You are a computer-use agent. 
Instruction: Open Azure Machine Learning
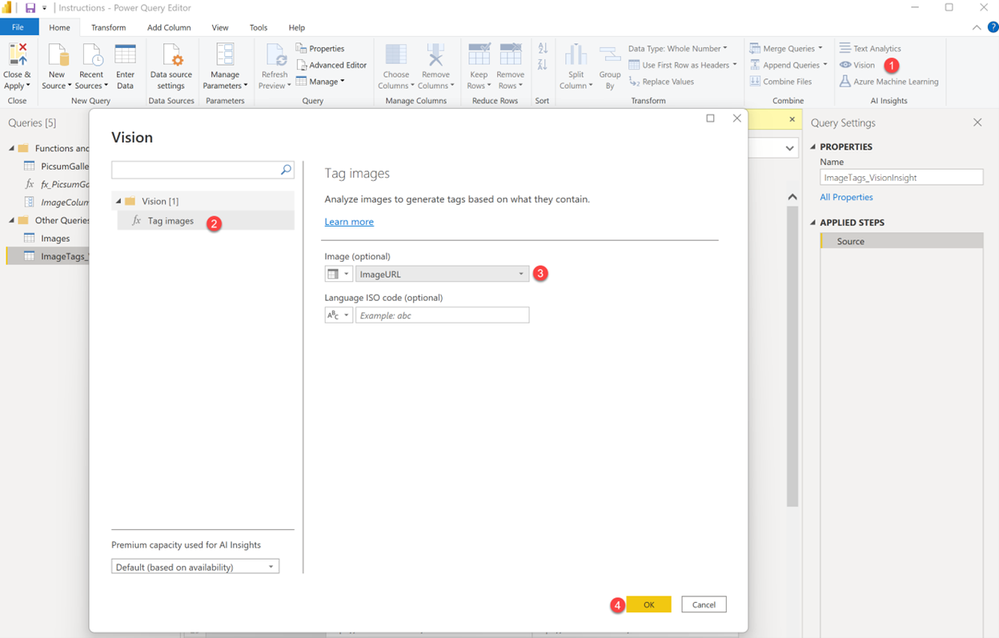tap(889, 82)
